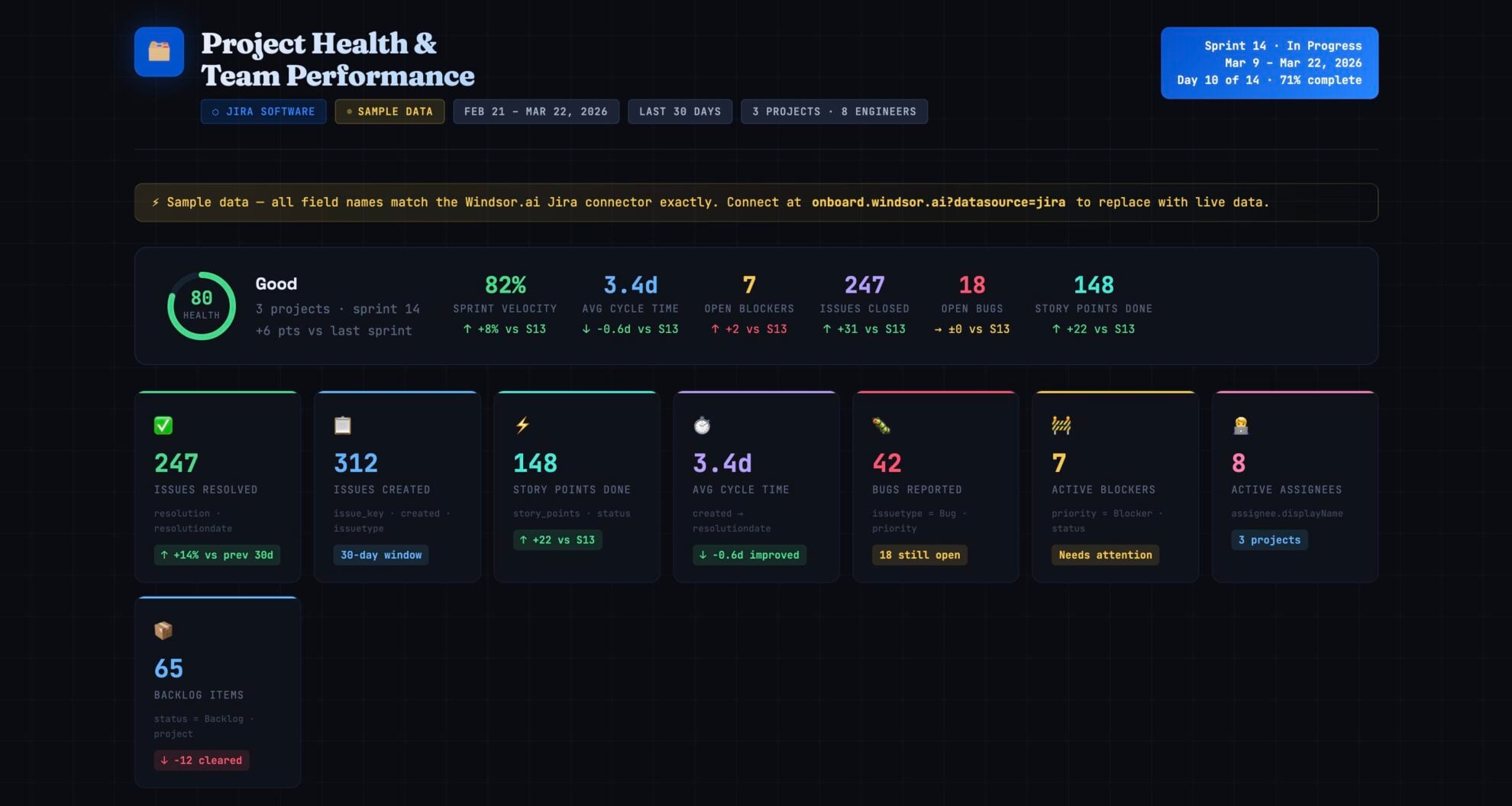The height and width of the screenshot is (806, 1512).
Task: Click the 7 open blockers value in summary
Action: [749, 285]
